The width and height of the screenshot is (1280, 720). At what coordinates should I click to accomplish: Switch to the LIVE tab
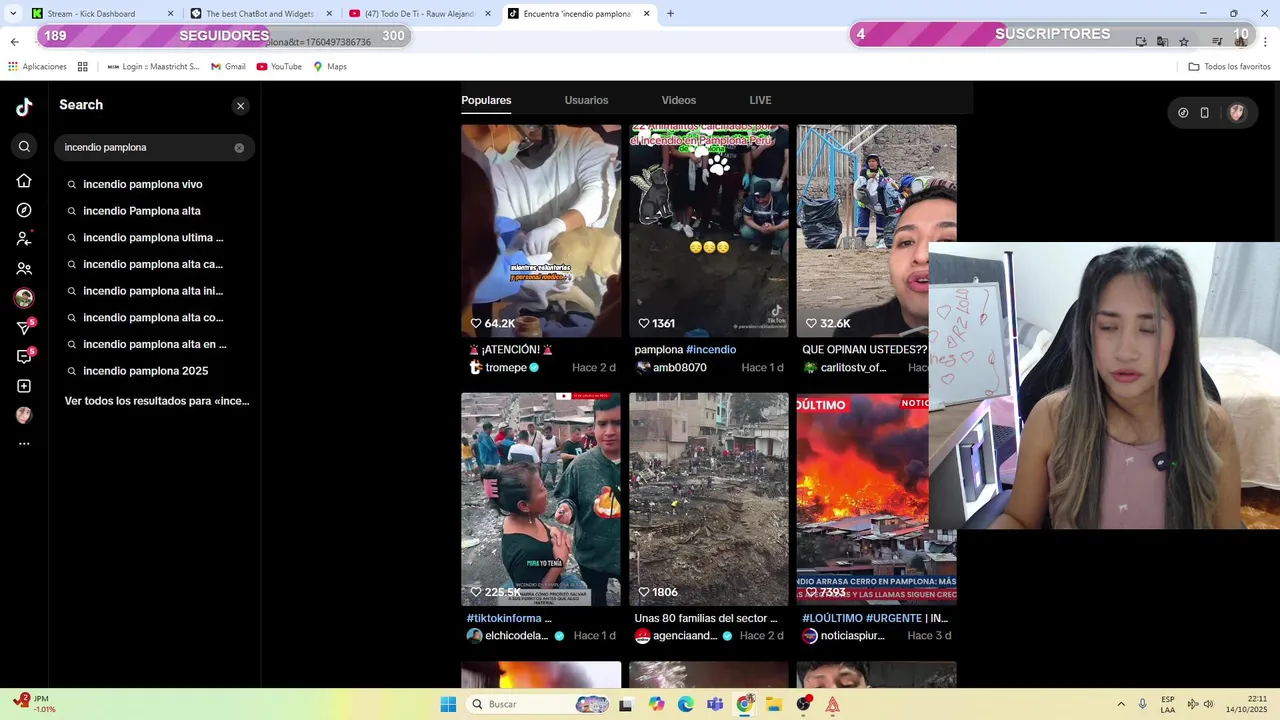(760, 100)
